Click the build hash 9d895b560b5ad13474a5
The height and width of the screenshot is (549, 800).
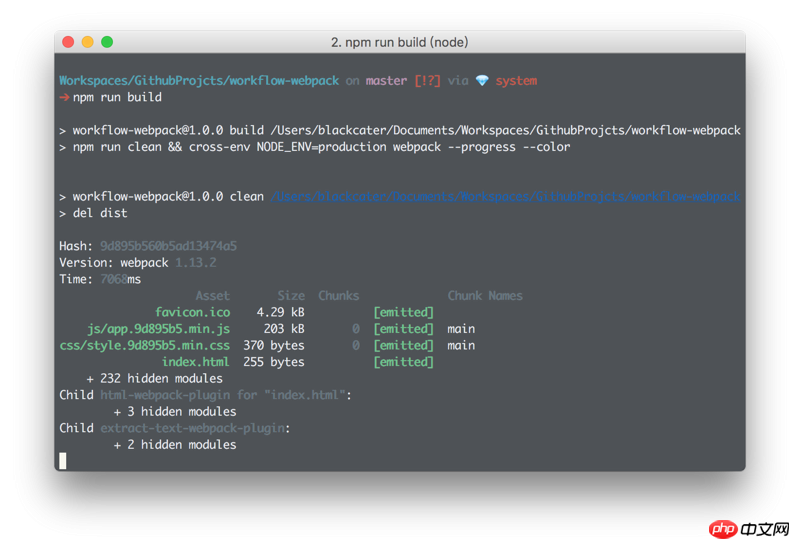(x=168, y=246)
